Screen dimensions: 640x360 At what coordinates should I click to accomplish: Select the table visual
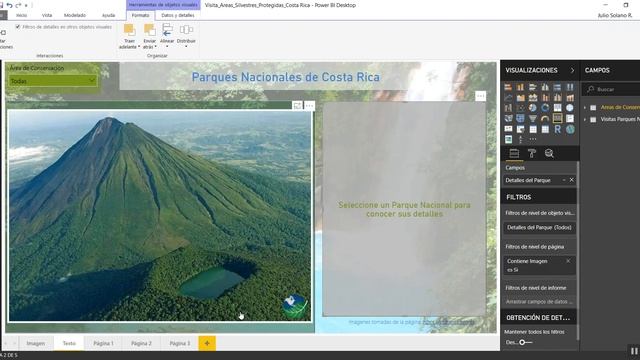pyautogui.click(x=533, y=129)
